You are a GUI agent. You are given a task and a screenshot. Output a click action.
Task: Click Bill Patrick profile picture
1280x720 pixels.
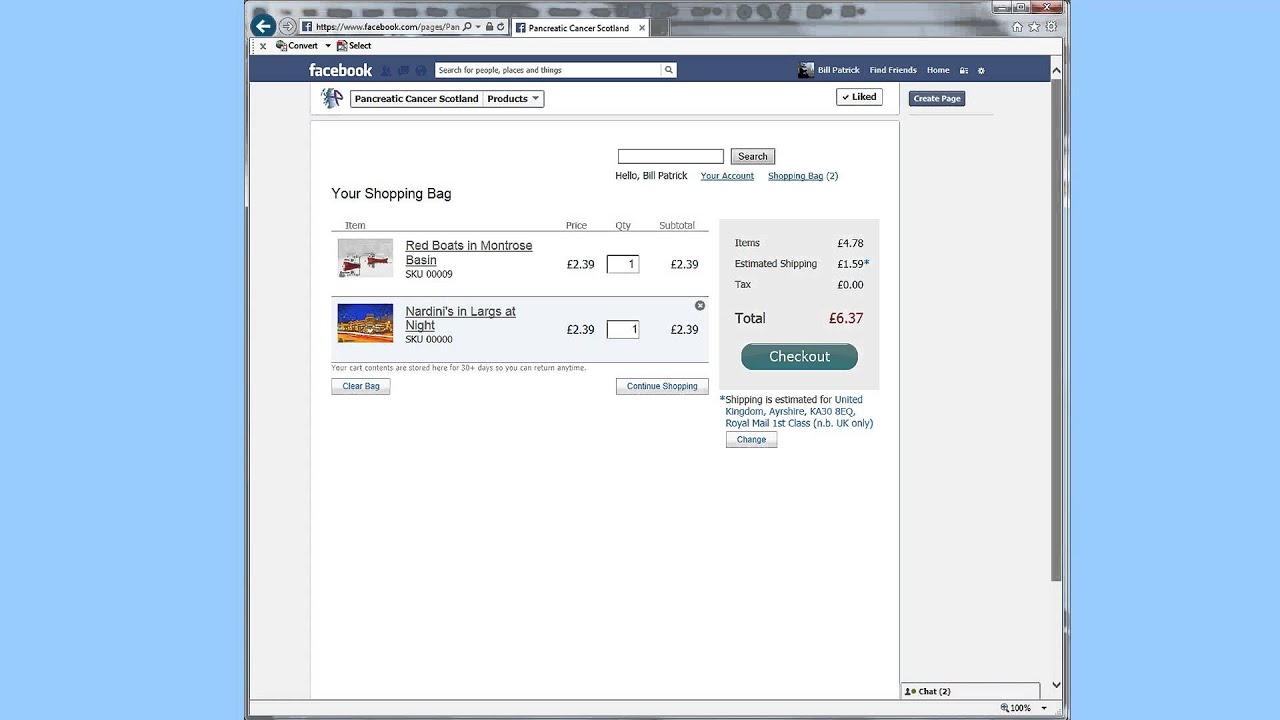click(x=806, y=70)
